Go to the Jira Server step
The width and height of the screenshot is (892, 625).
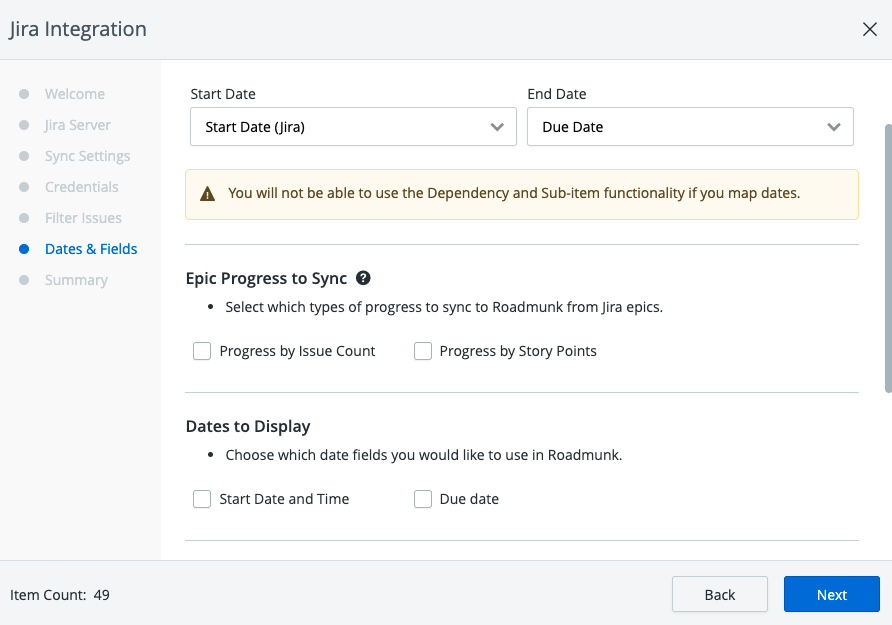tap(77, 125)
